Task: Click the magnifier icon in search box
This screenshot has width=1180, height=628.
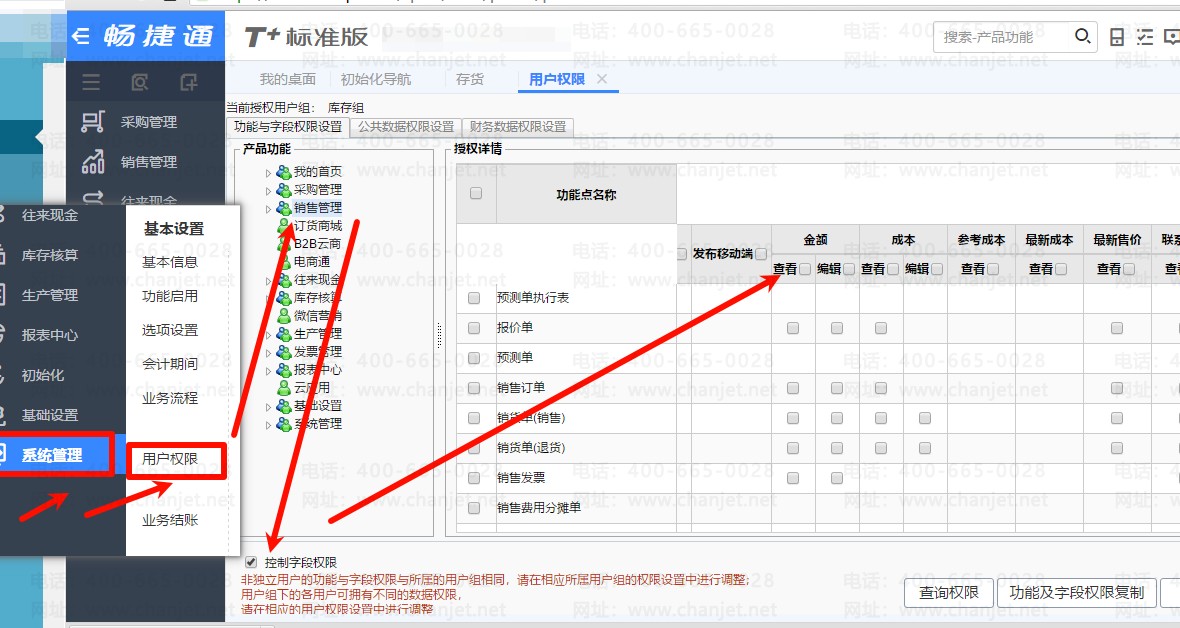Action: [x=1082, y=37]
